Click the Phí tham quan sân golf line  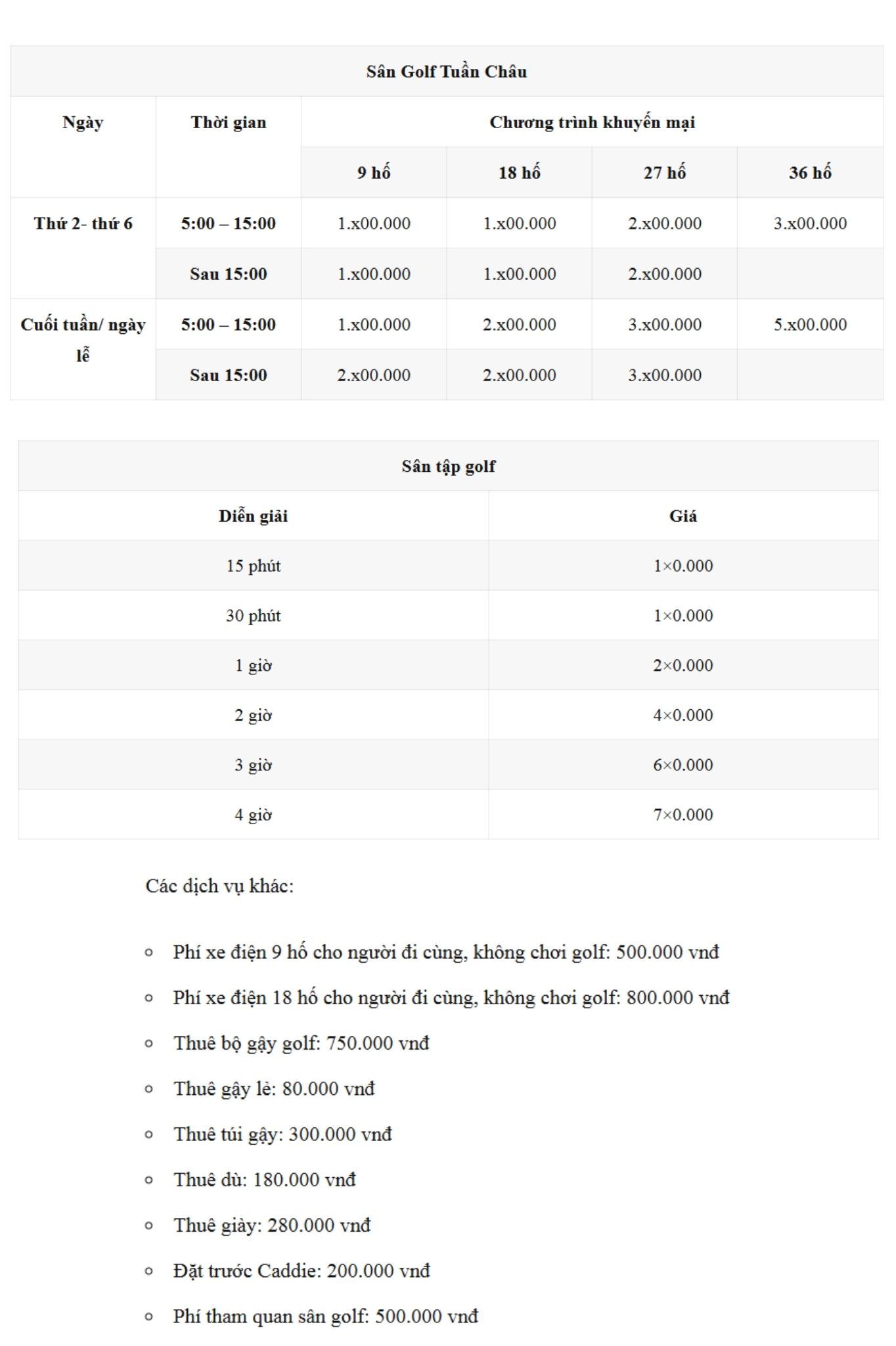point(325,1316)
